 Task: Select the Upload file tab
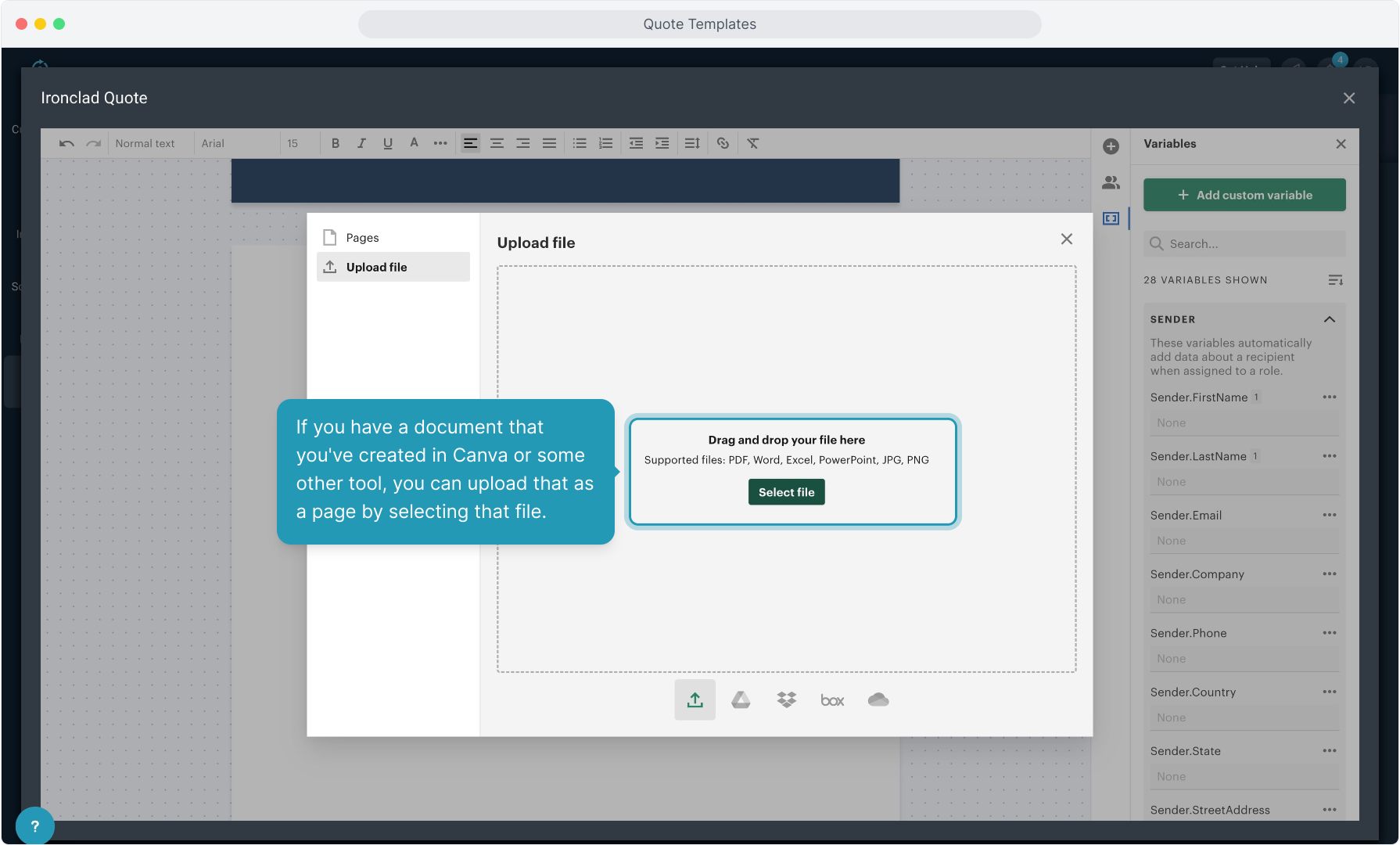pos(393,267)
